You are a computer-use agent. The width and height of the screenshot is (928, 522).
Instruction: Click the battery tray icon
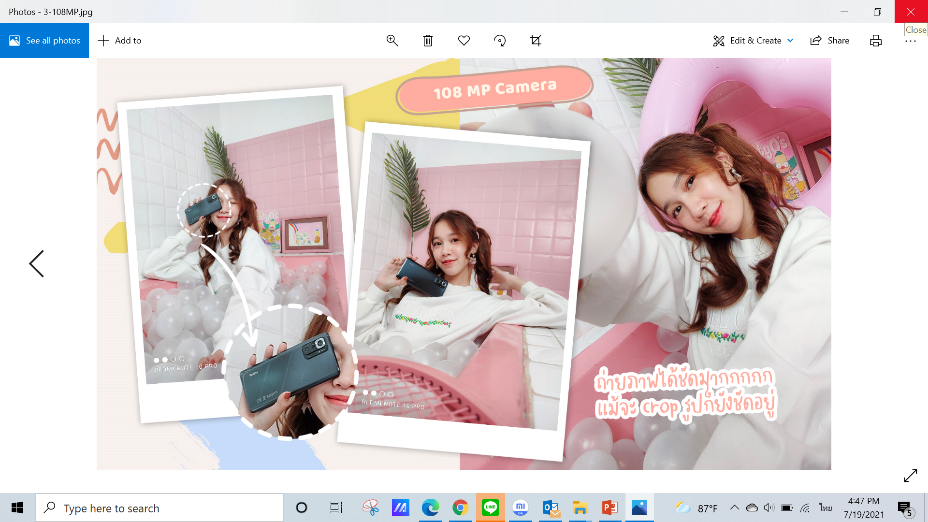[787, 508]
